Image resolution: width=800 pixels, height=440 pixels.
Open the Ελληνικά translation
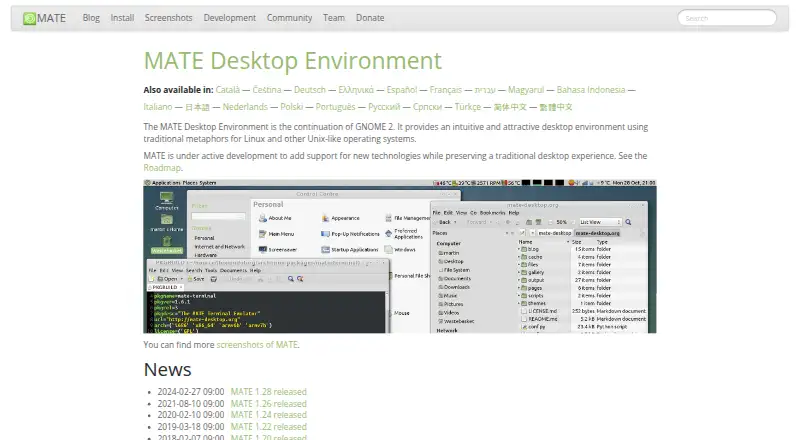(x=356, y=90)
